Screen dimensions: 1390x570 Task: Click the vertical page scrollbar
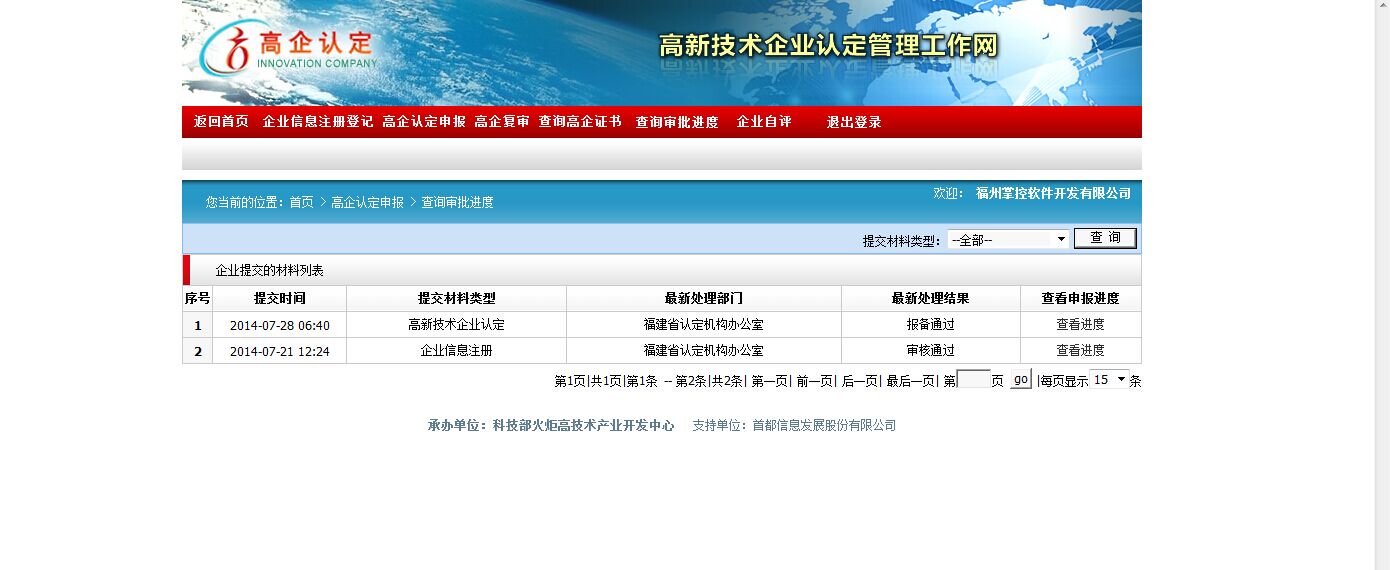click(x=1382, y=285)
